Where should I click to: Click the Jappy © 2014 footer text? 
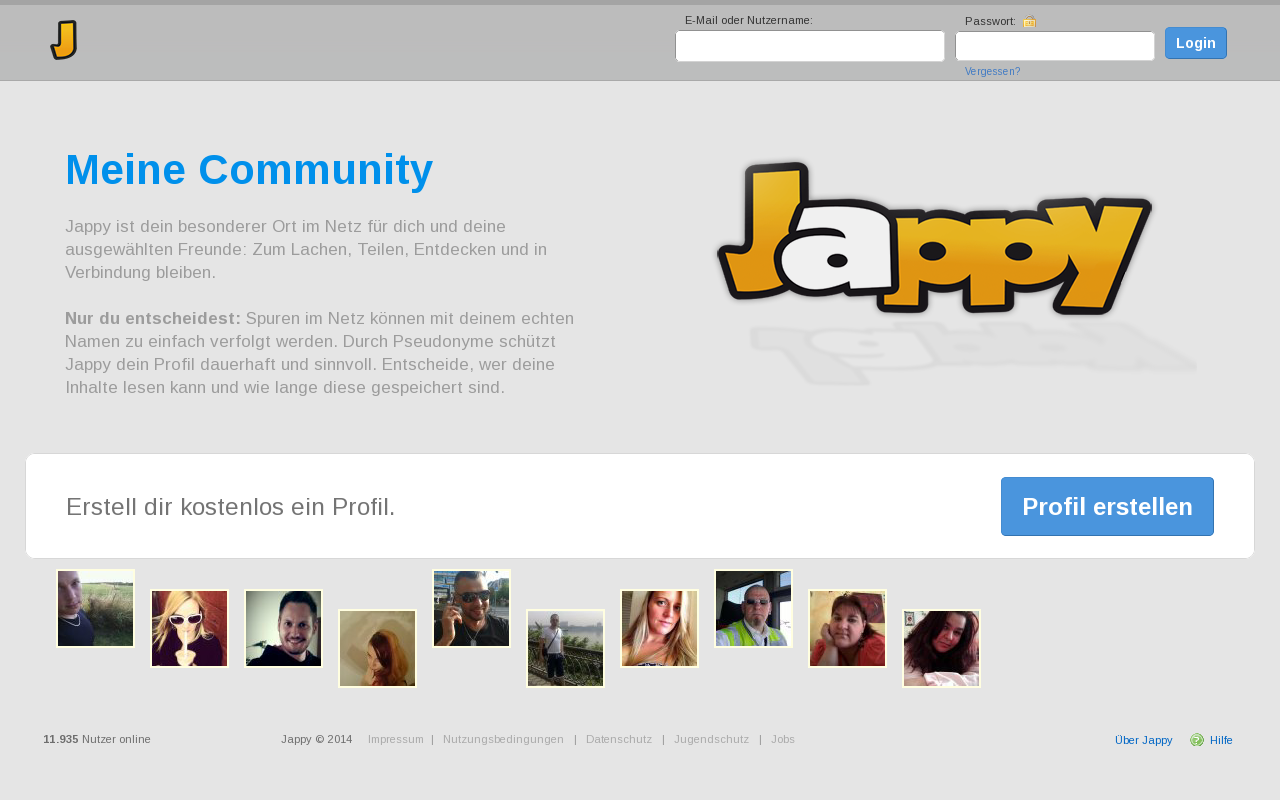coord(317,740)
